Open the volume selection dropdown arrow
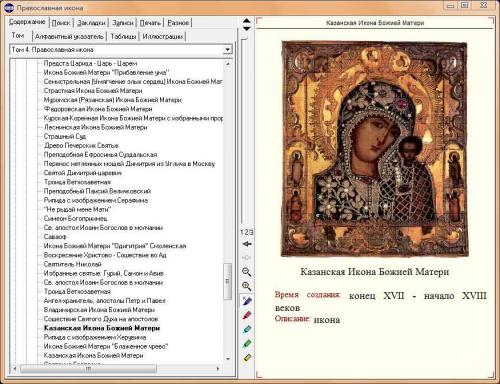 click(227, 50)
